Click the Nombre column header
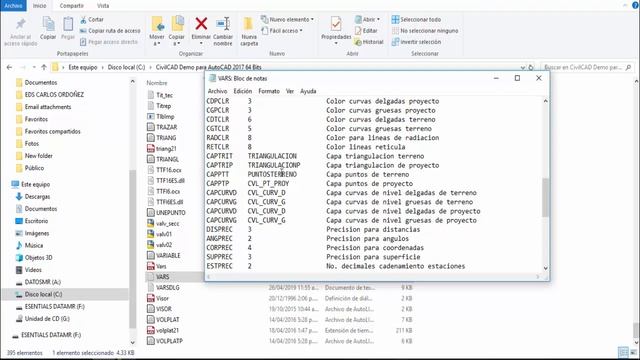 coord(157,83)
